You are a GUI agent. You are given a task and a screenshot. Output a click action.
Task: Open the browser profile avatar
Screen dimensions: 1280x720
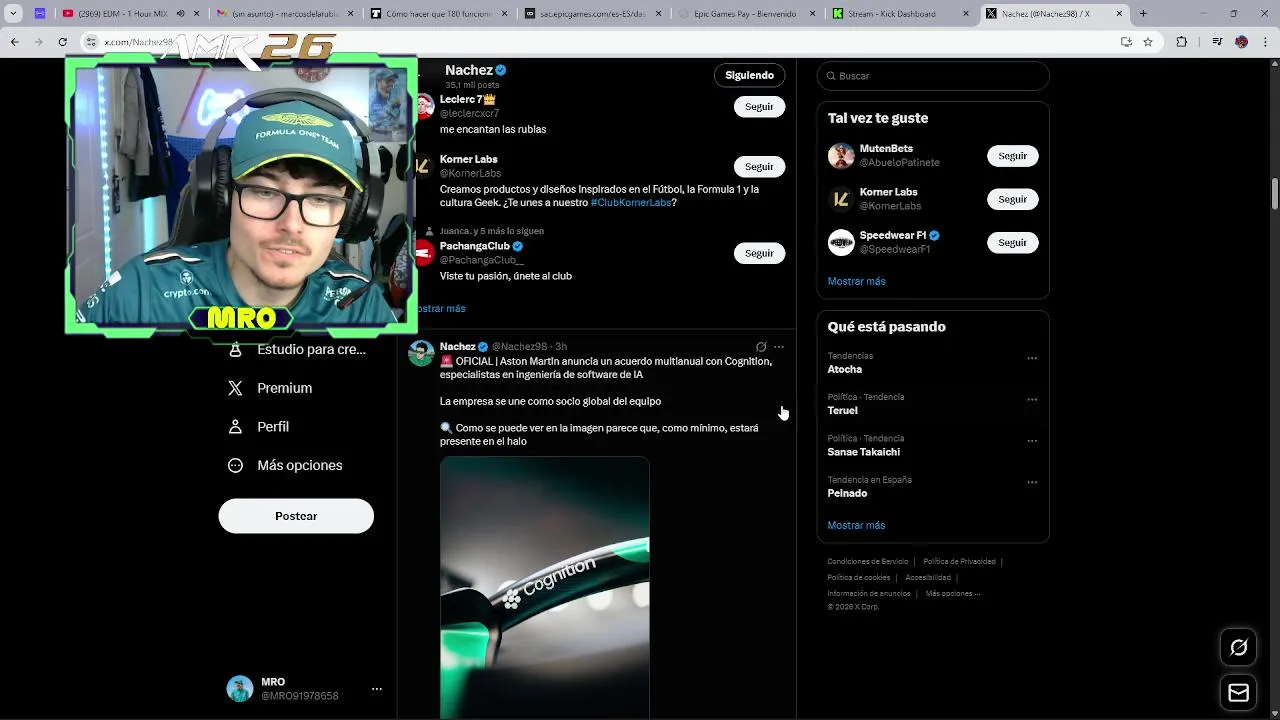[x=1241, y=42]
